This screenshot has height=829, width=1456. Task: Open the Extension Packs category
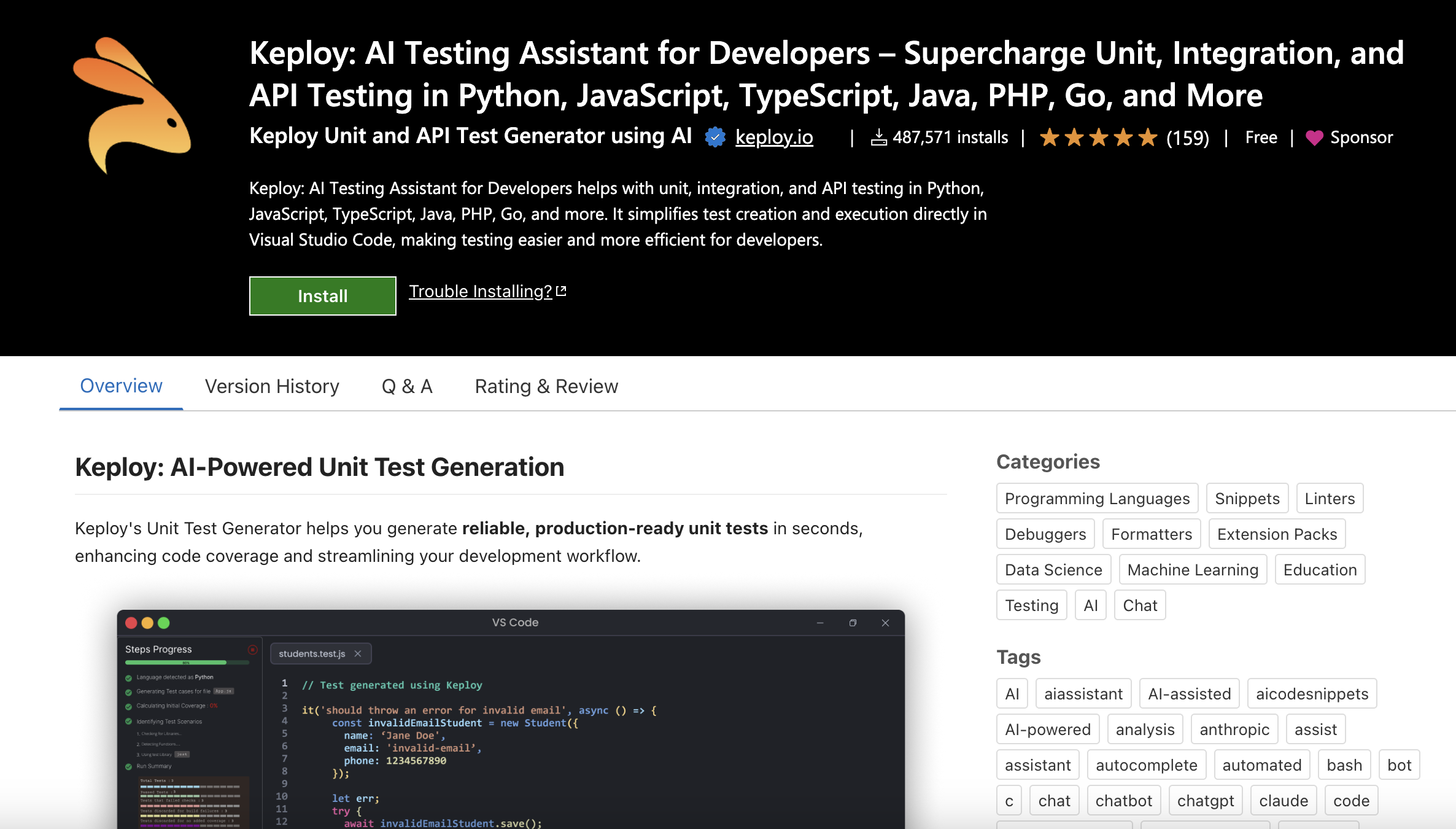point(1277,534)
